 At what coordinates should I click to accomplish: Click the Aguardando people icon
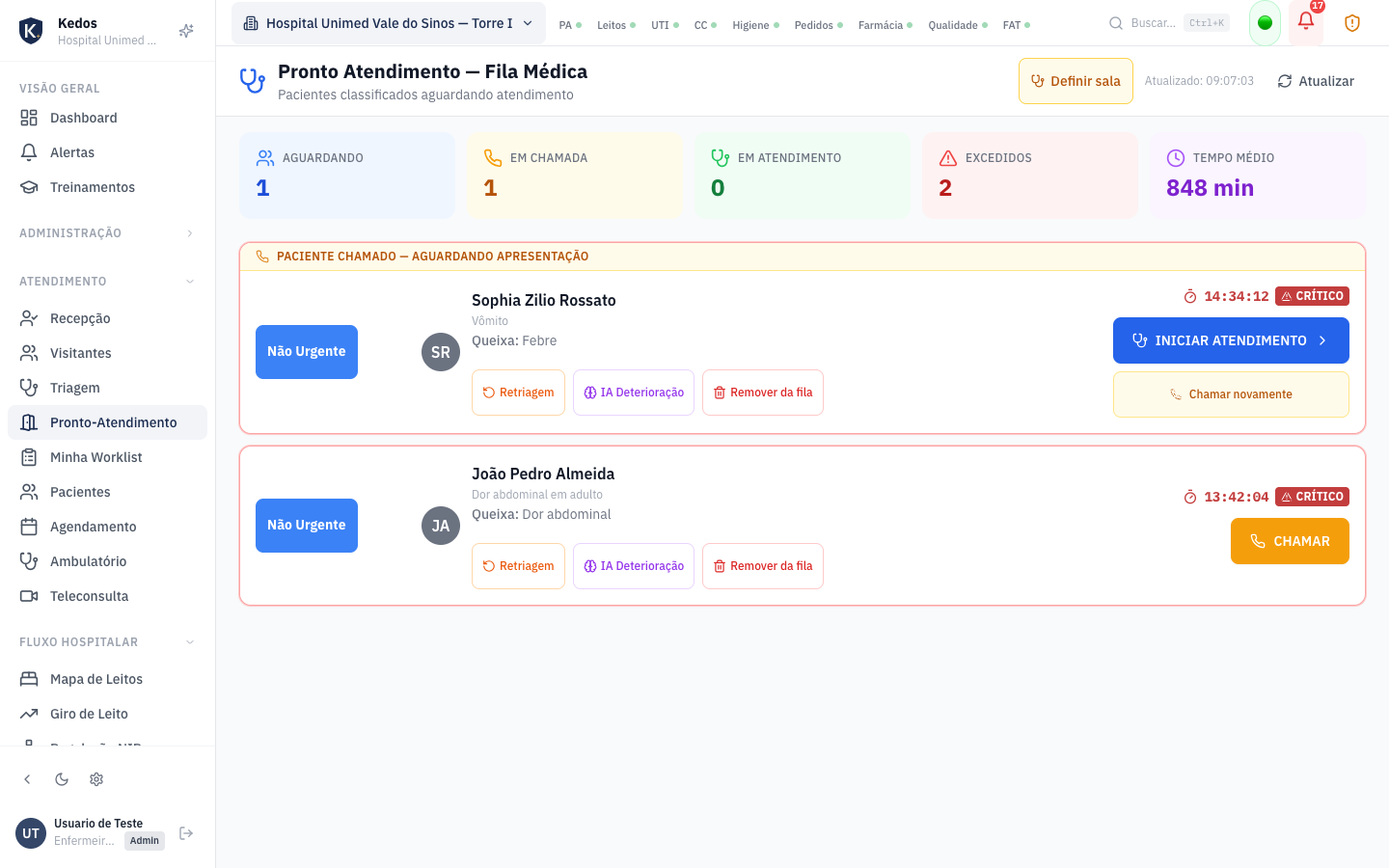[265, 158]
